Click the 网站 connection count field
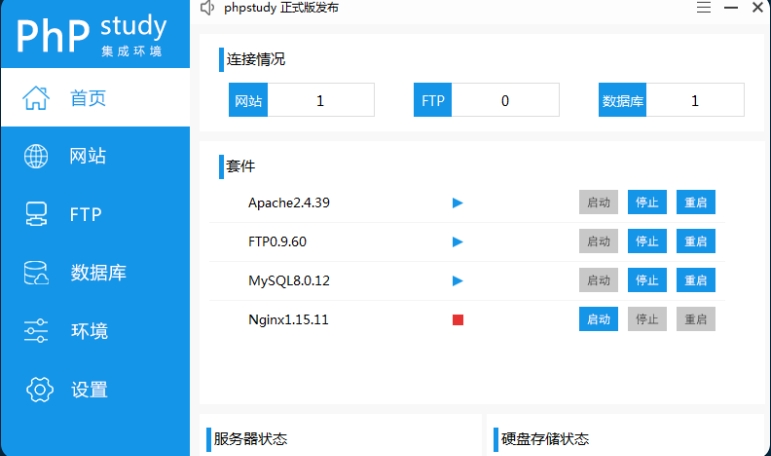771x456 pixels. pos(320,100)
